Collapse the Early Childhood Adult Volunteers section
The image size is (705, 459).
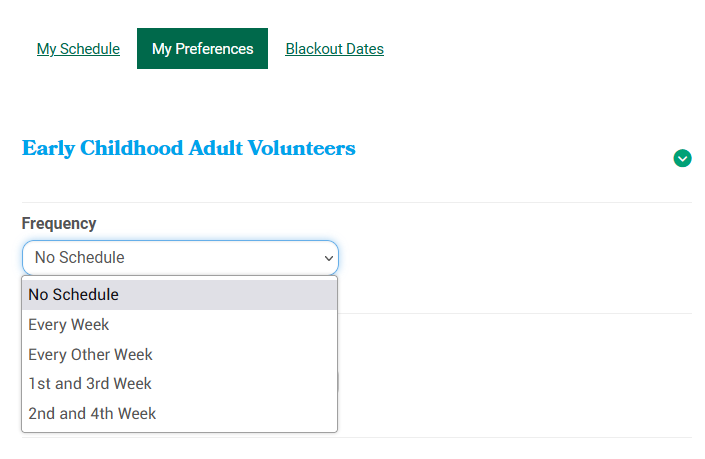click(x=682, y=158)
